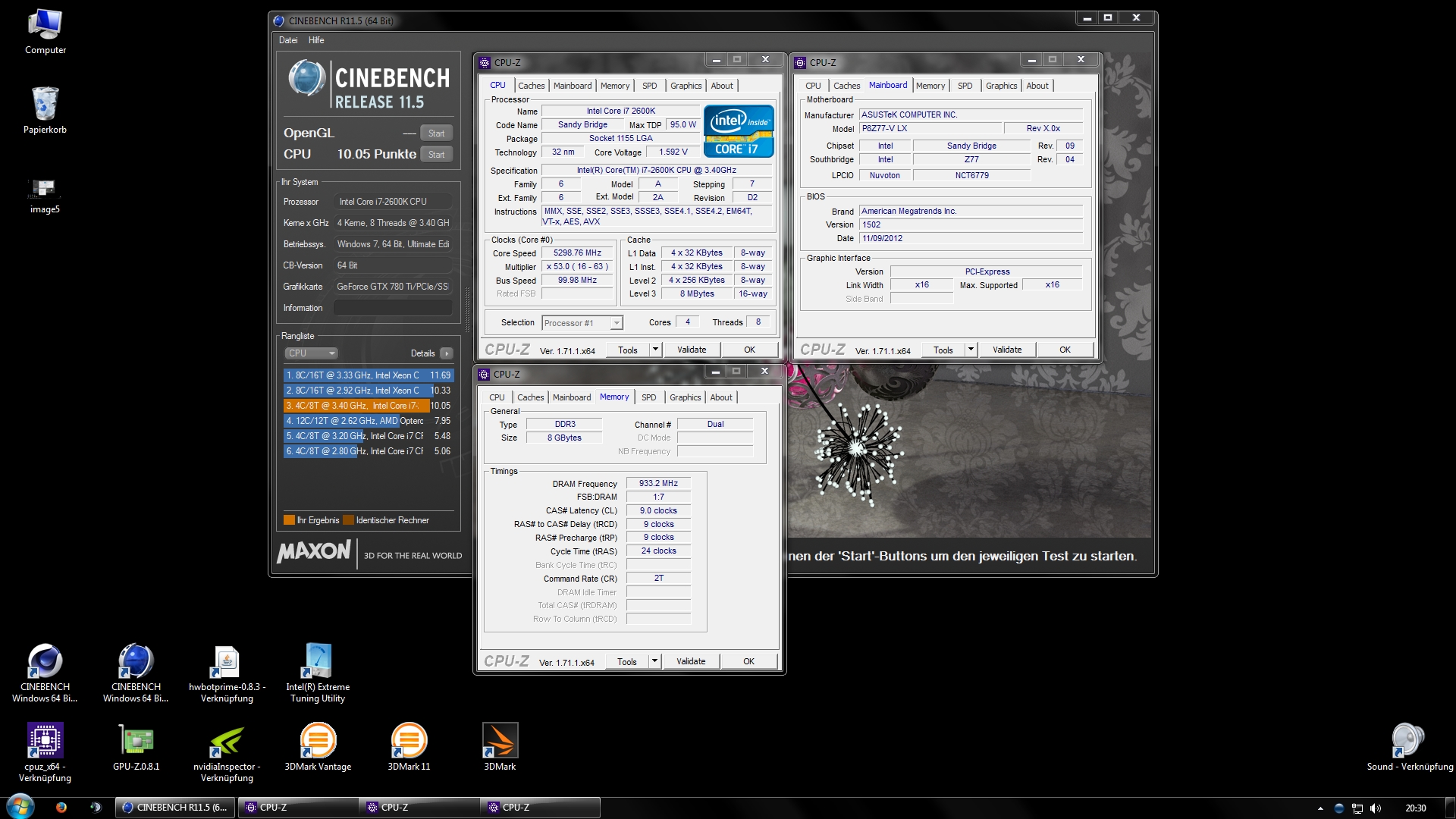The height and width of the screenshot is (819, 1456).
Task: Select cpuz_x64 shortcut icon
Action: pos(45,752)
